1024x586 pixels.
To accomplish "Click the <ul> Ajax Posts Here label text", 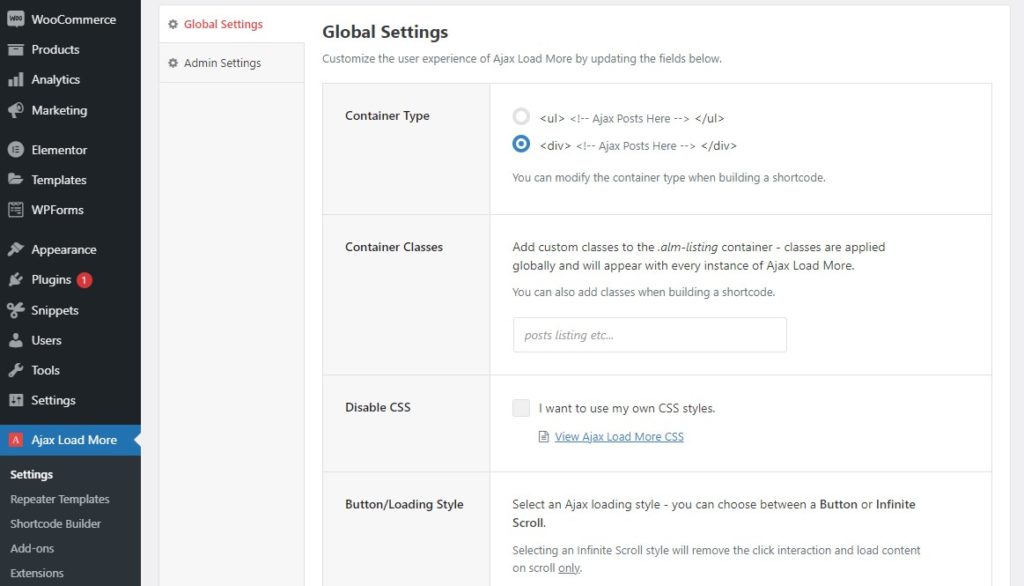I will (632, 118).
